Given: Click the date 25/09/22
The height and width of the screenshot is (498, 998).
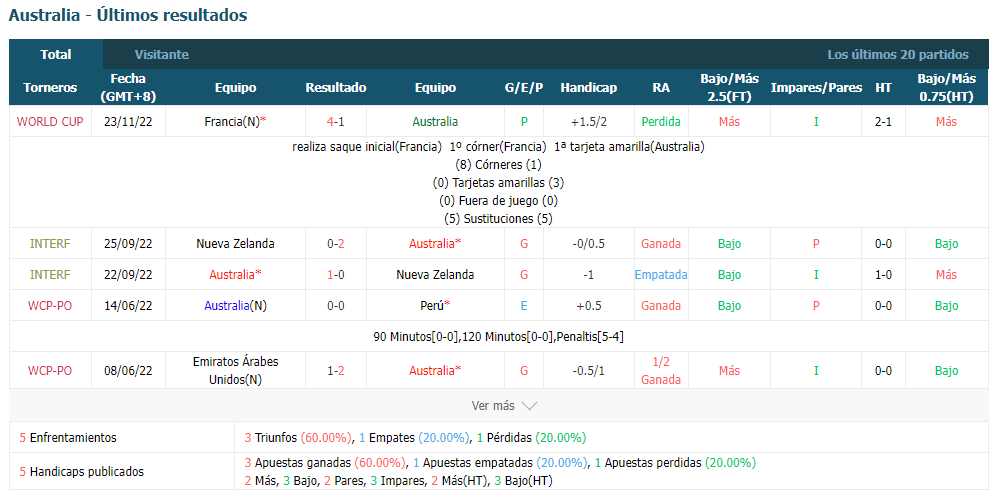Looking at the screenshot, I should 128,243.
